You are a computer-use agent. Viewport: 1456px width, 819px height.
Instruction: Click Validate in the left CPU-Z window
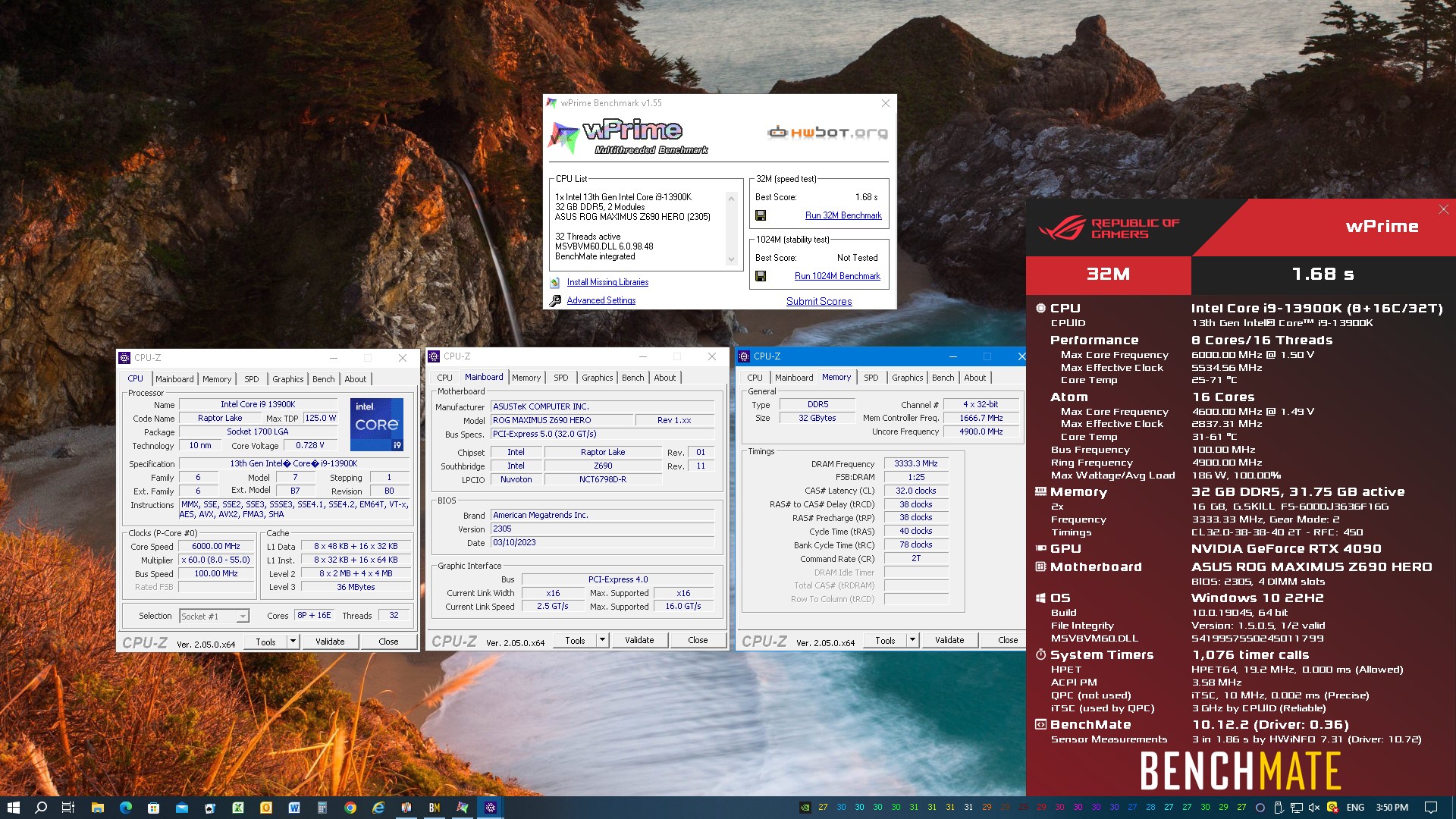330,642
